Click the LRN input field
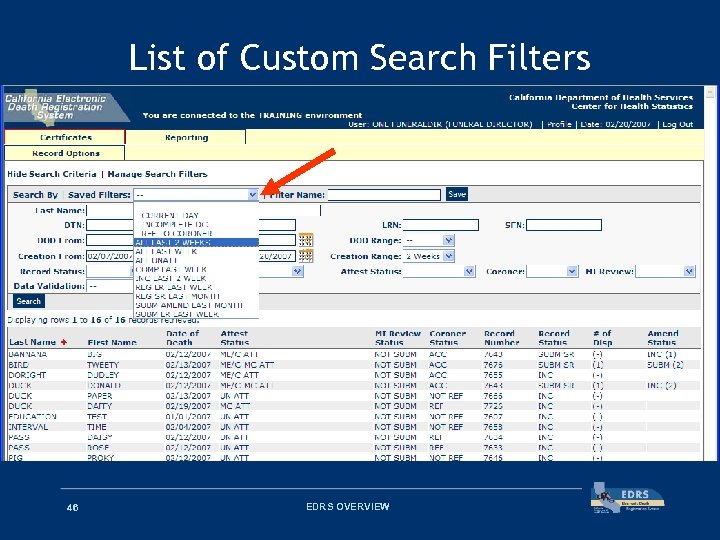720x540 pixels. 441,225
